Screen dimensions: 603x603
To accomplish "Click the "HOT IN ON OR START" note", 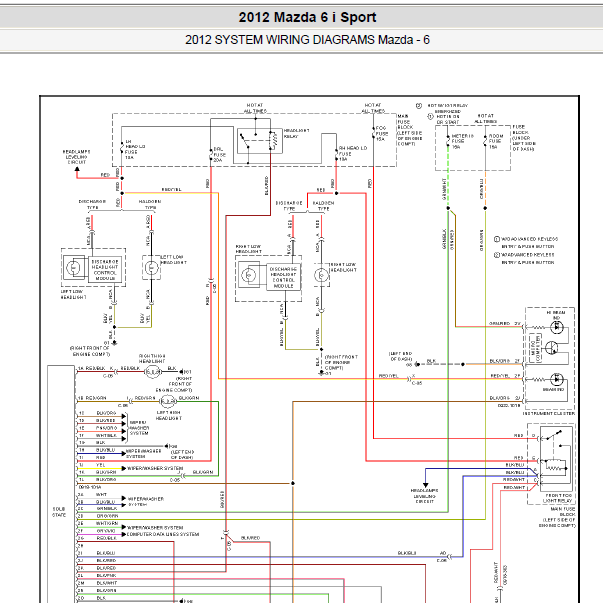I will (x=447, y=119).
